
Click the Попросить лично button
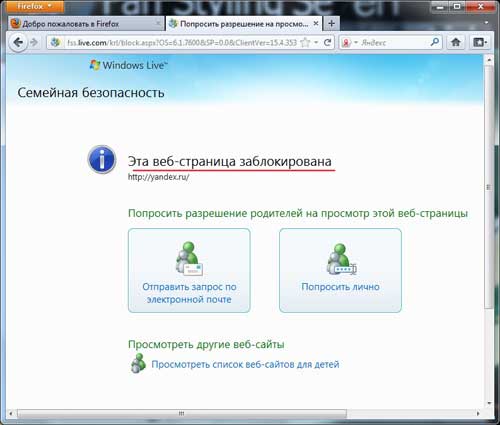(340, 270)
